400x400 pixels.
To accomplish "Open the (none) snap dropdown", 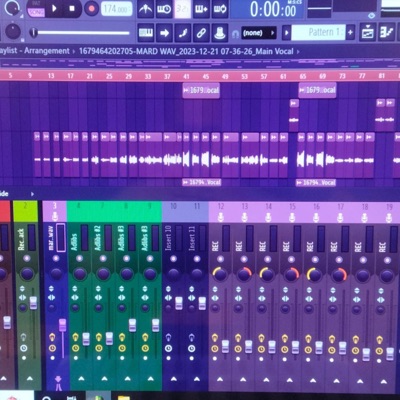I will (259, 33).
